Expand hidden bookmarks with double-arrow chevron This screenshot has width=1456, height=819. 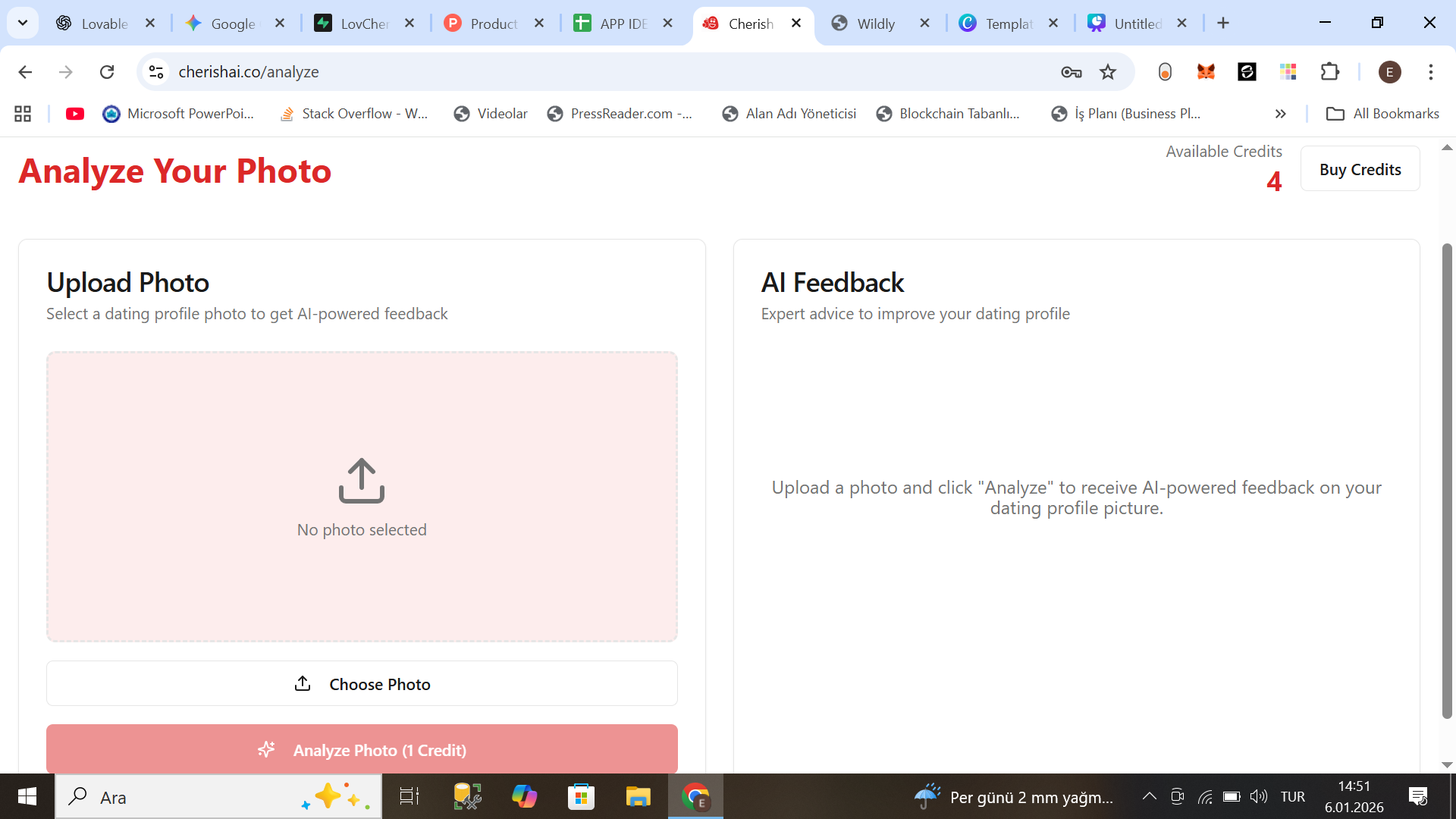pyautogui.click(x=1281, y=114)
